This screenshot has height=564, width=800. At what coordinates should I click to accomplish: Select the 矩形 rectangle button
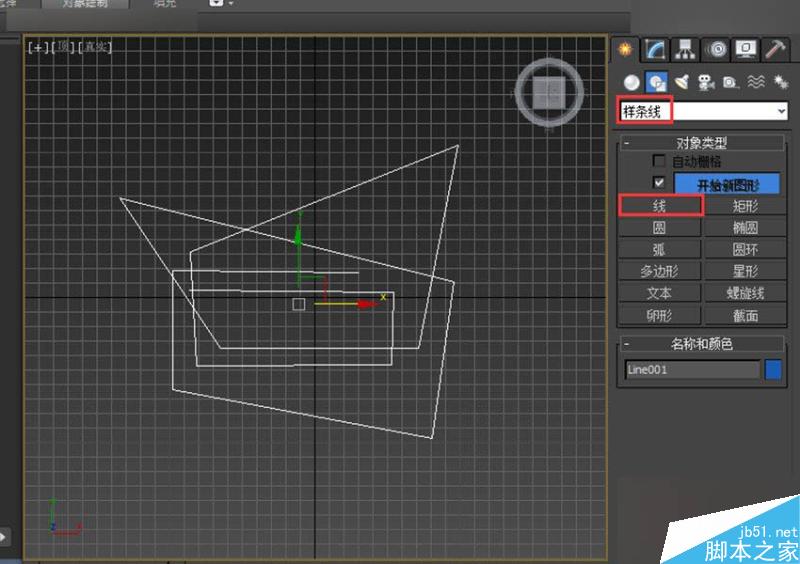tap(745, 206)
